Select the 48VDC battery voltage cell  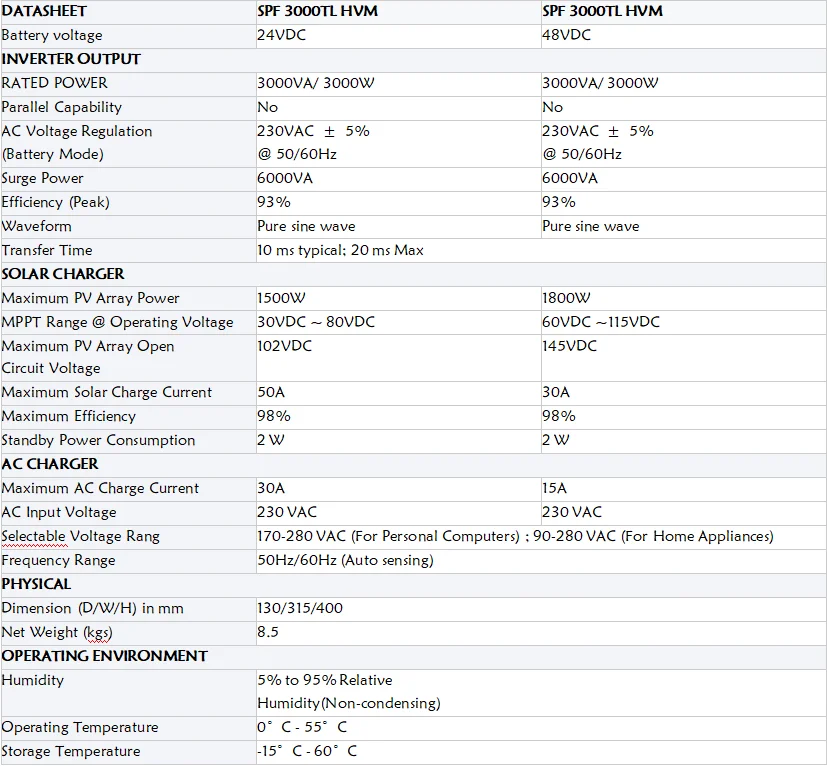(684, 35)
